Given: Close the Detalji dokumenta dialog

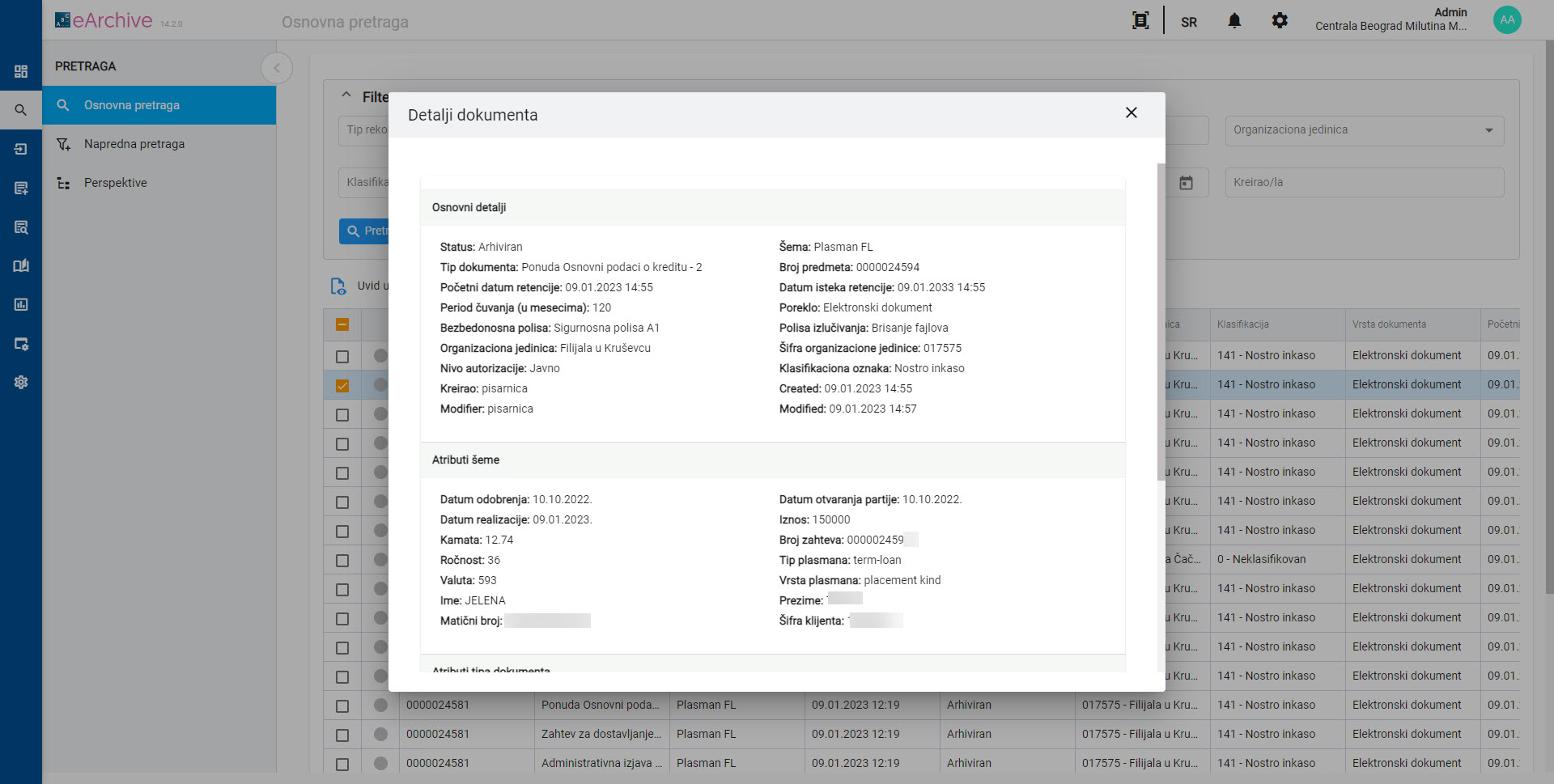Looking at the screenshot, I should [1131, 113].
